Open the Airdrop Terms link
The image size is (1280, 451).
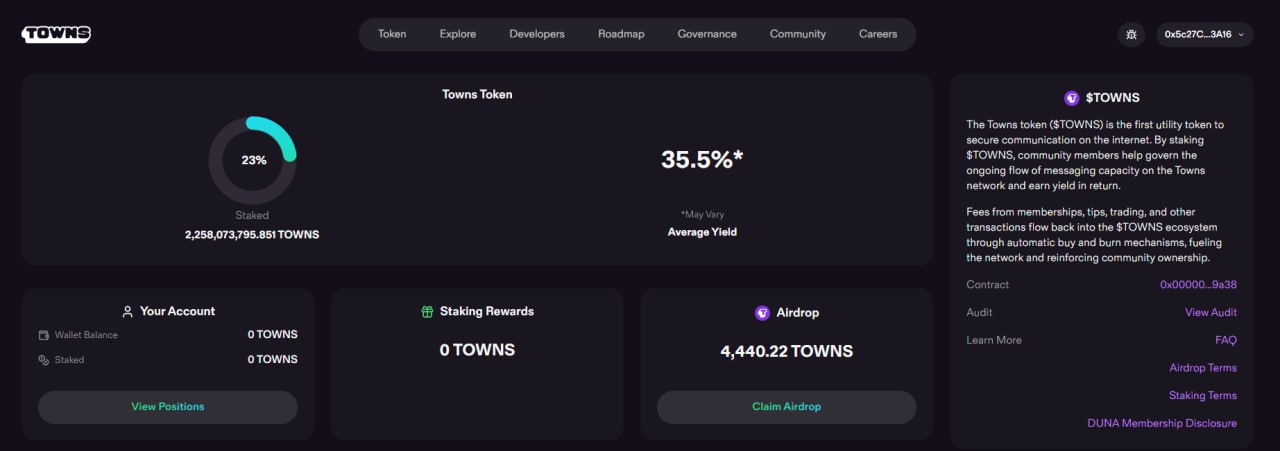(x=1203, y=368)
